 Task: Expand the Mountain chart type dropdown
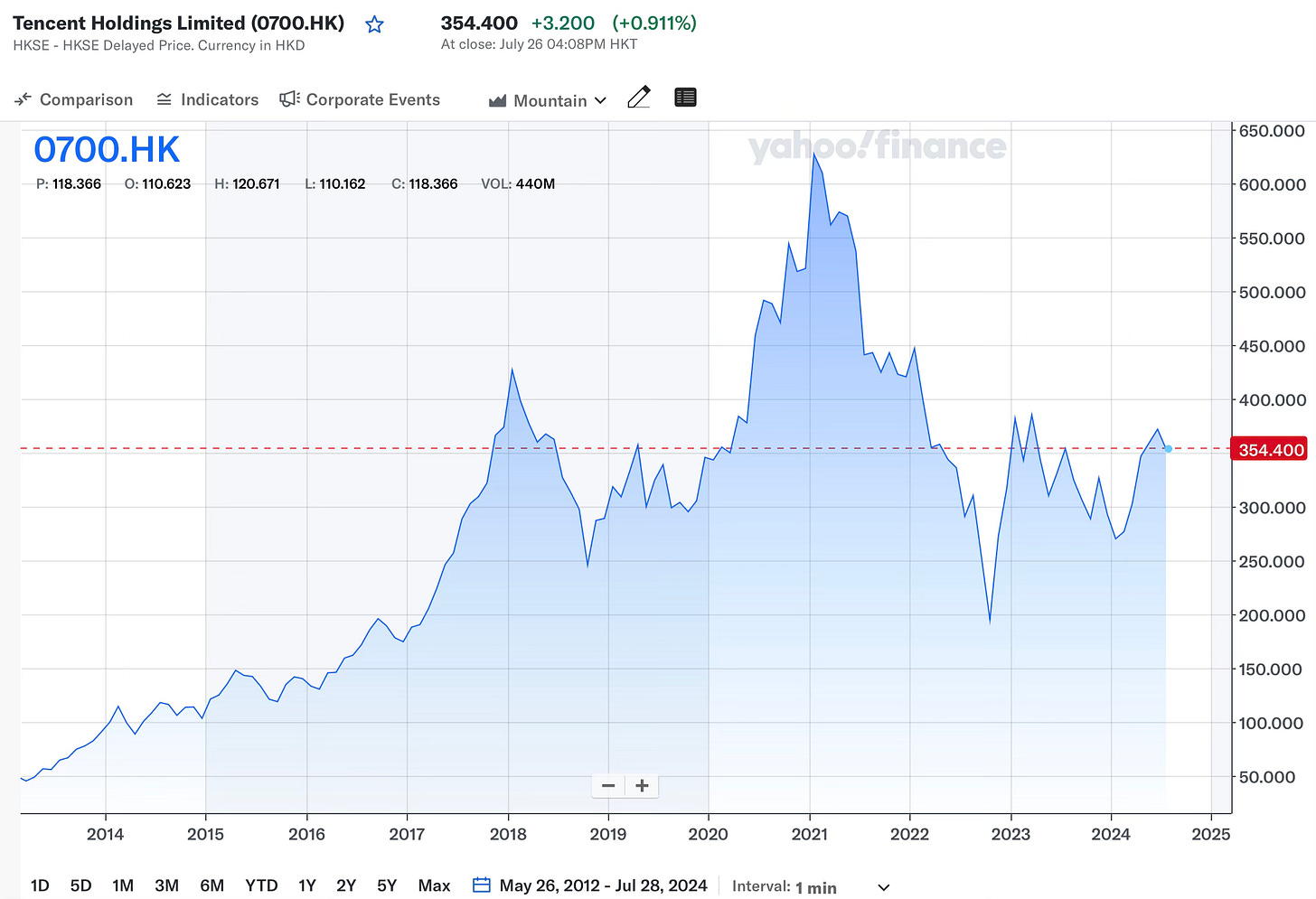548,100
